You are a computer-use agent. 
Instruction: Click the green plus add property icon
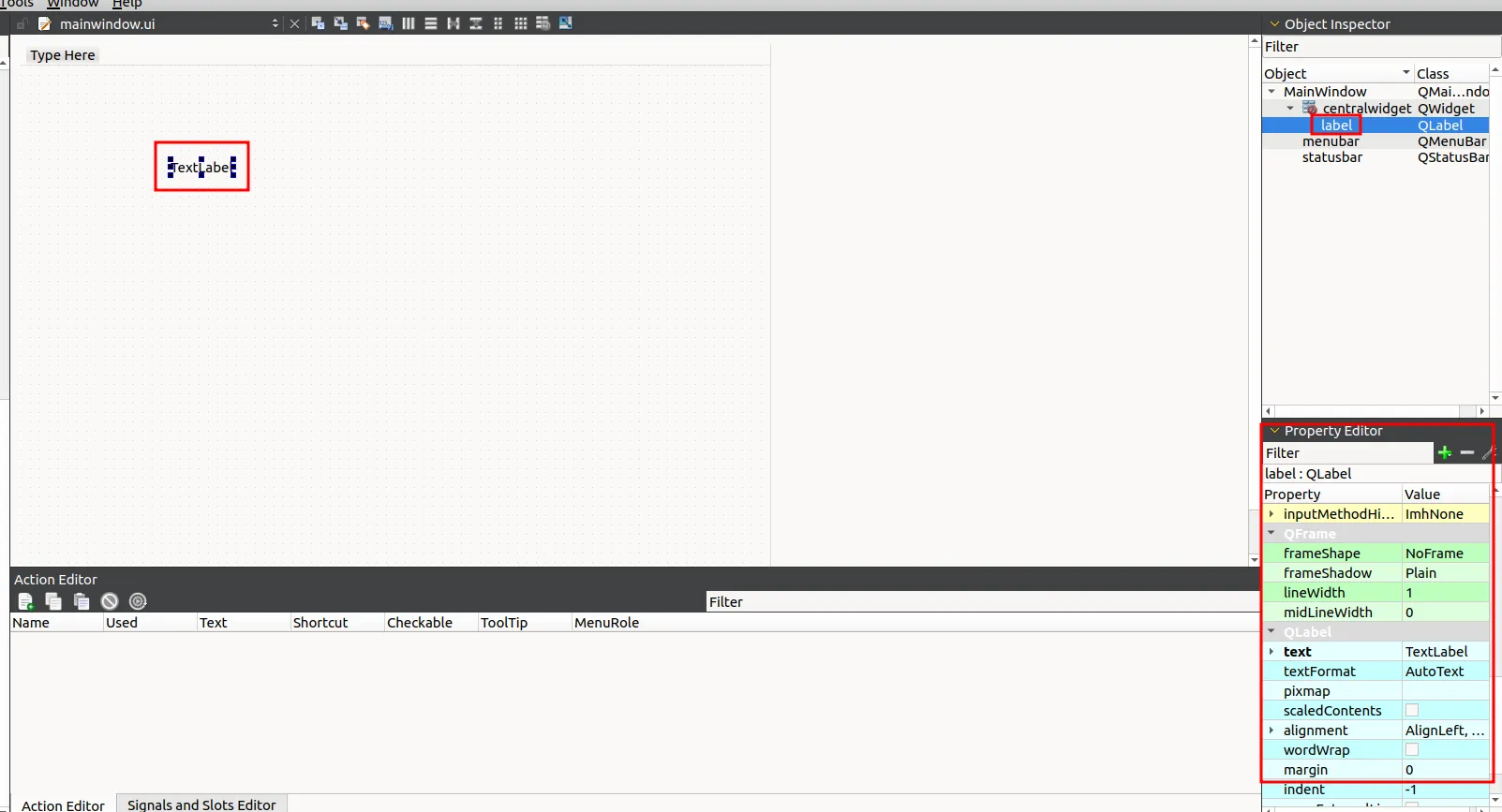[1445, 453]
